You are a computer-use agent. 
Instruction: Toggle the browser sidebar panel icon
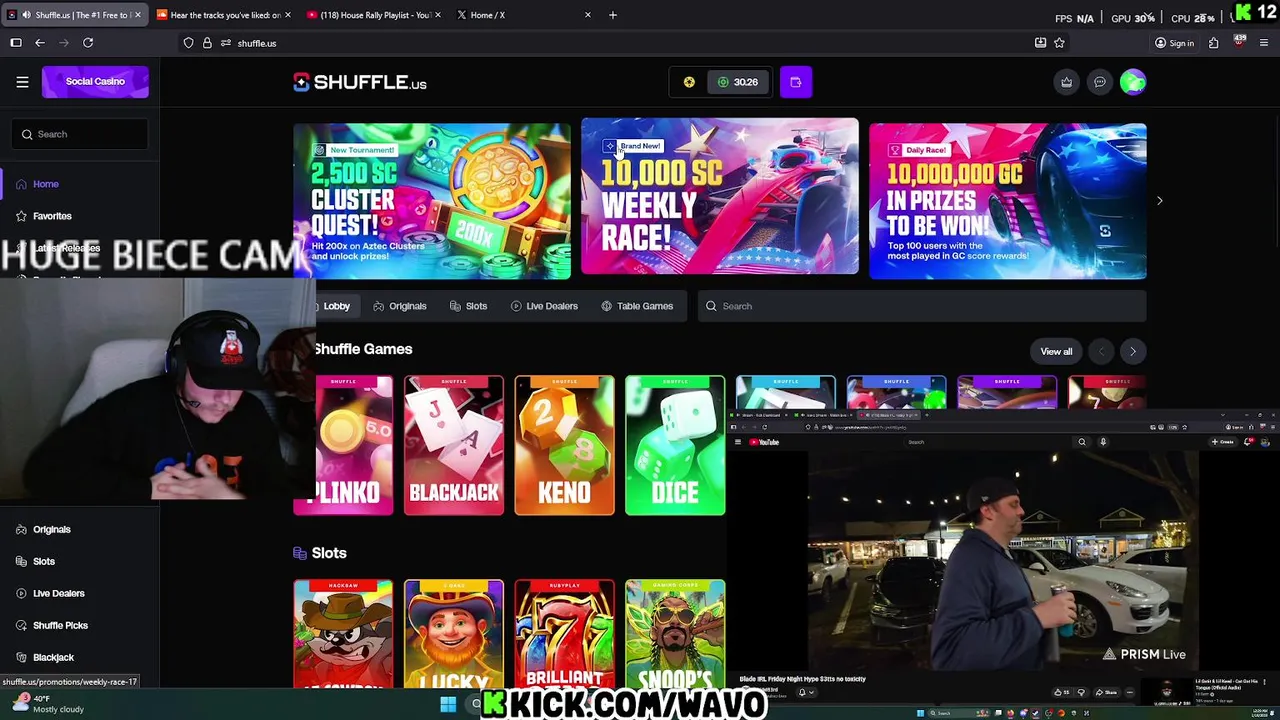point(16,43)
